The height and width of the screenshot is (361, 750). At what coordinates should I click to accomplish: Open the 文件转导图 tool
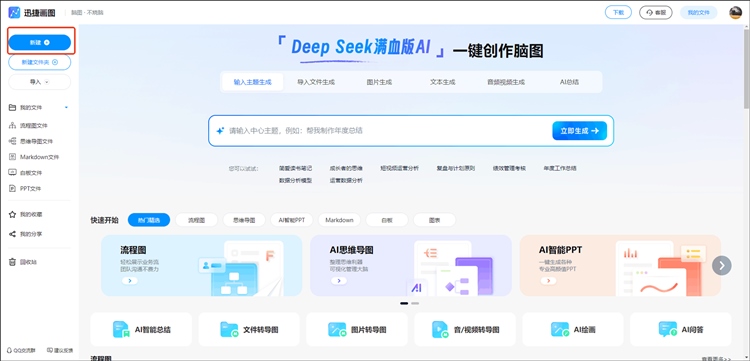click(249, 329)
